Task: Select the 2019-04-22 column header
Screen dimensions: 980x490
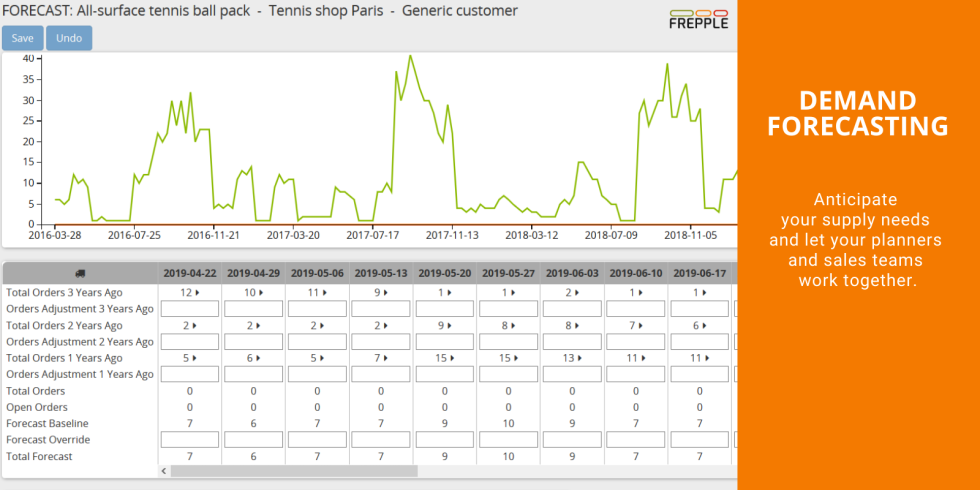Action: tap(190, 273)
